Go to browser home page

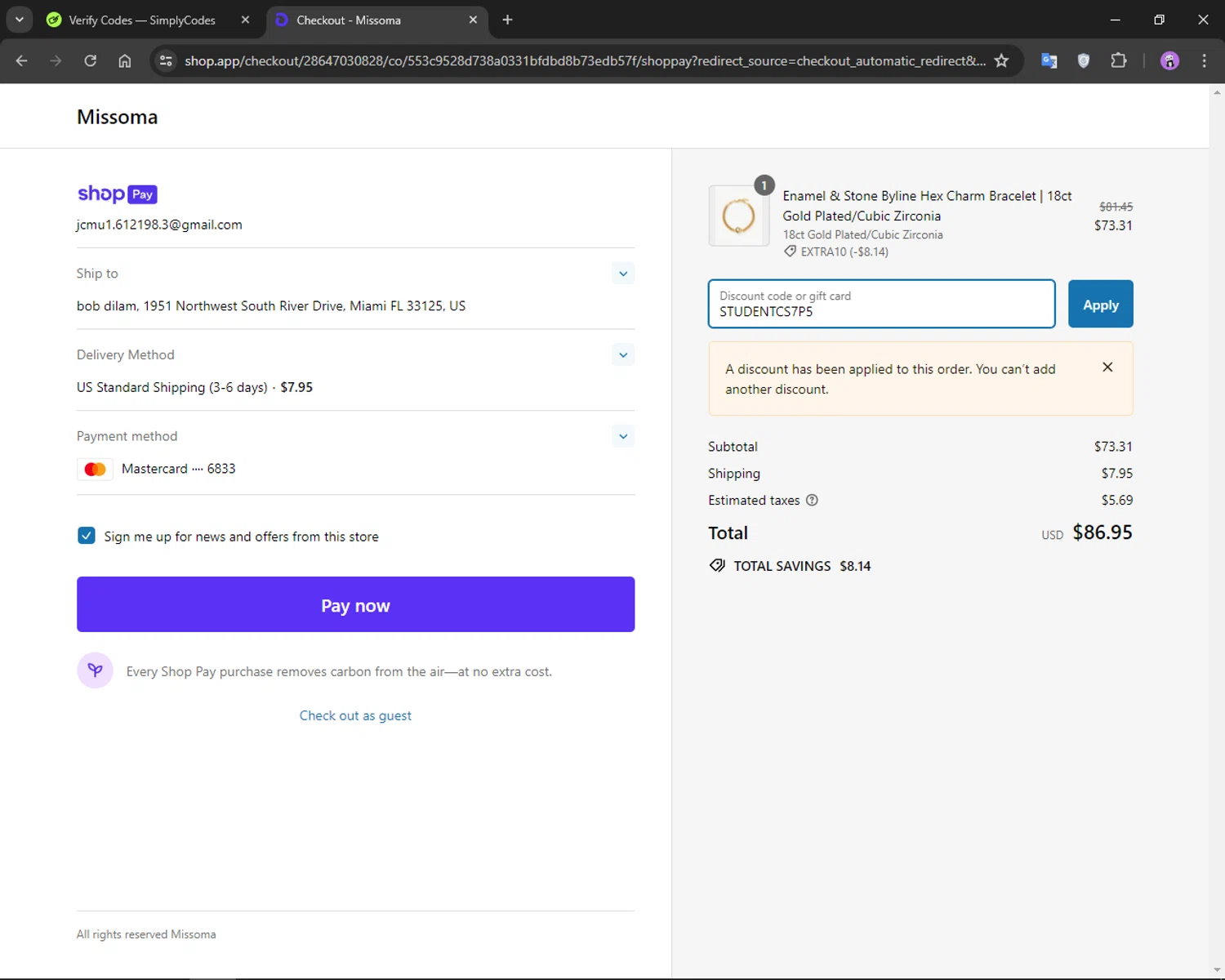(124, 60)
